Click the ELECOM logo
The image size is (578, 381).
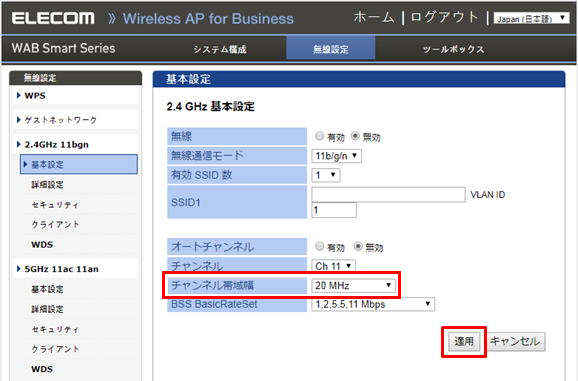pos(53,18)
